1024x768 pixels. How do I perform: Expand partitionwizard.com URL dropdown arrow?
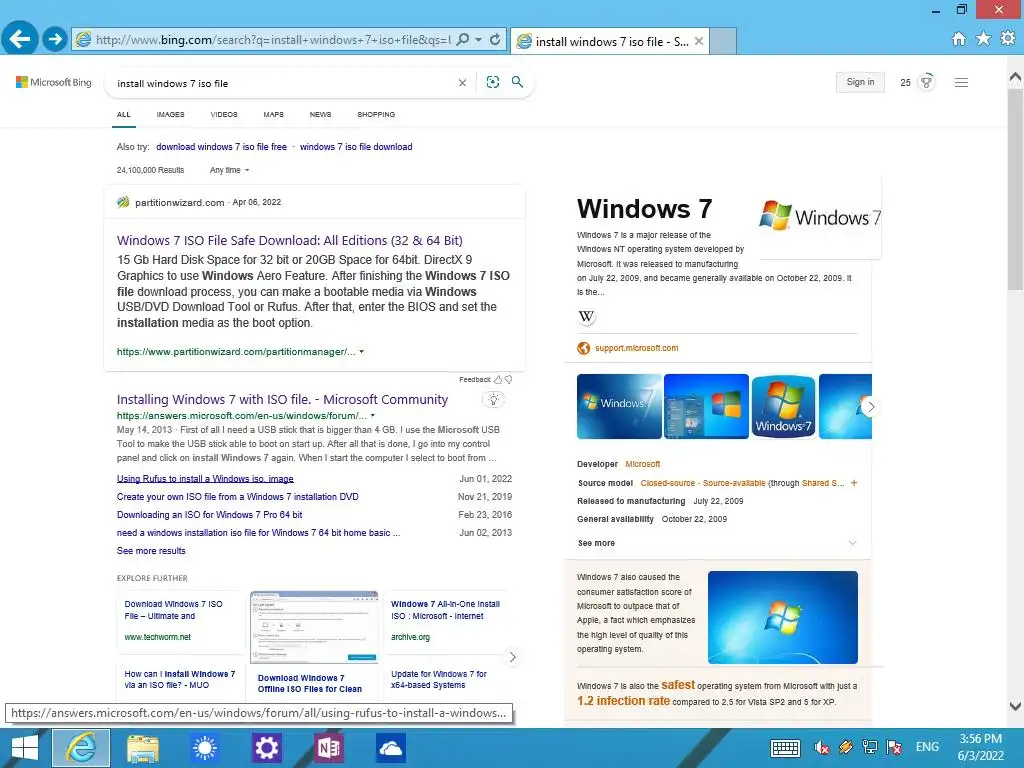pos(362,351)
